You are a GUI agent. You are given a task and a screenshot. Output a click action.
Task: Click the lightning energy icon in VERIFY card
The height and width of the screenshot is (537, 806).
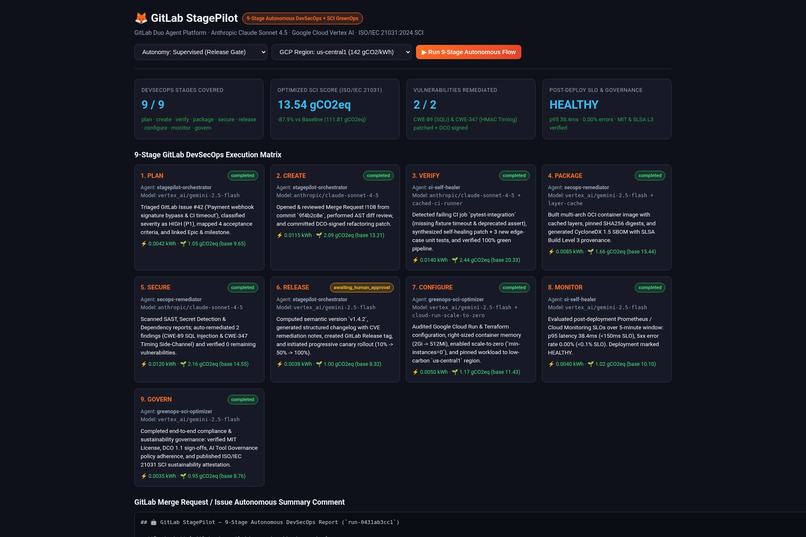tap(415, 260)
